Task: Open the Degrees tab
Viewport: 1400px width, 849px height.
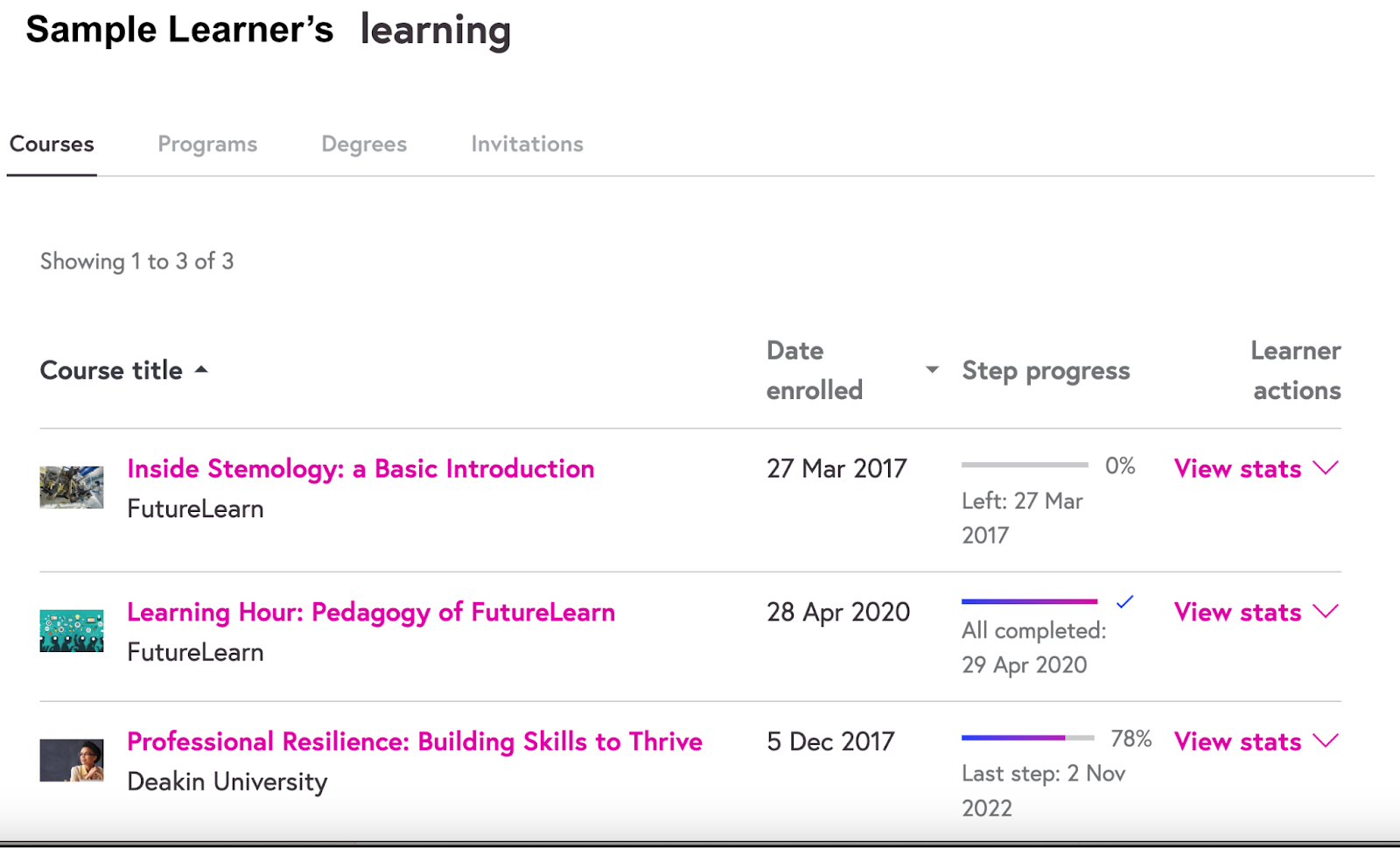Action: pyautogui.click(x=363, y=144)
